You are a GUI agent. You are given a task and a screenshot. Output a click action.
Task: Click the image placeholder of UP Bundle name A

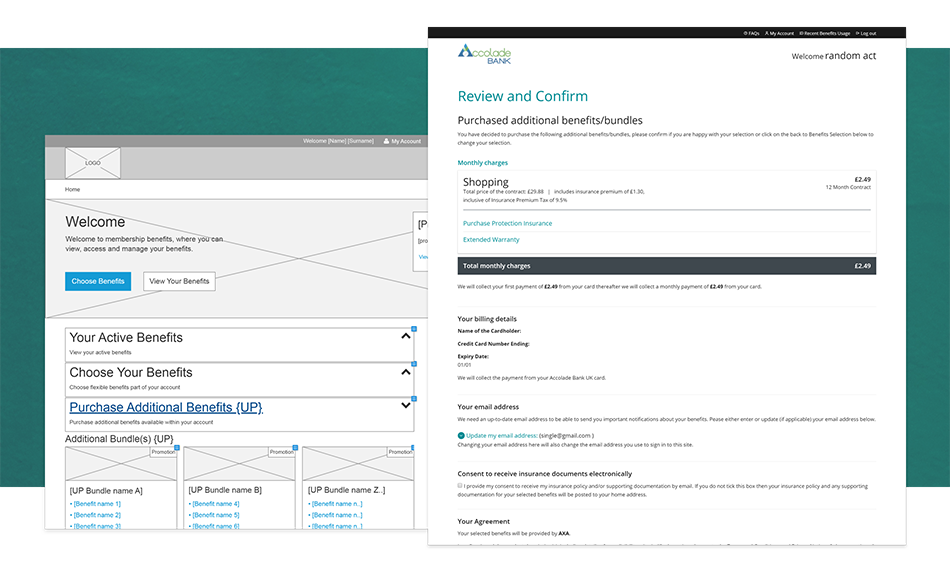(121, 464)
